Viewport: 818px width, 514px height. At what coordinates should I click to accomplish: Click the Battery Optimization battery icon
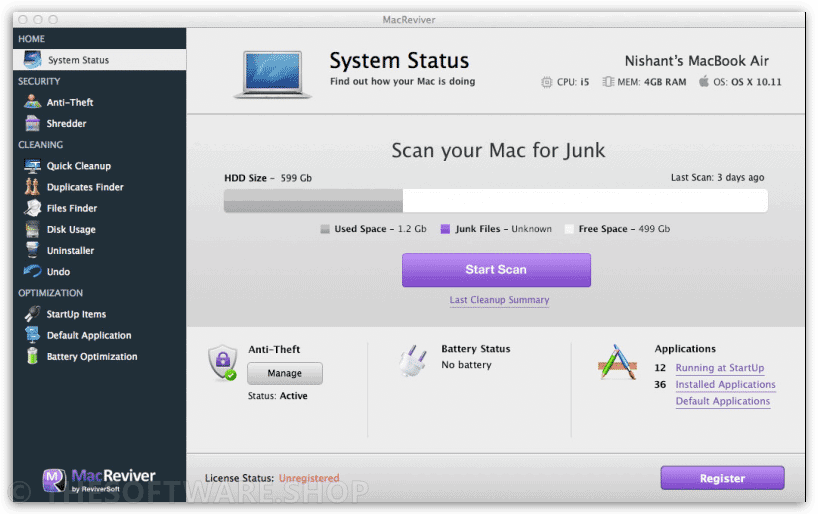[x=32, y=356]
